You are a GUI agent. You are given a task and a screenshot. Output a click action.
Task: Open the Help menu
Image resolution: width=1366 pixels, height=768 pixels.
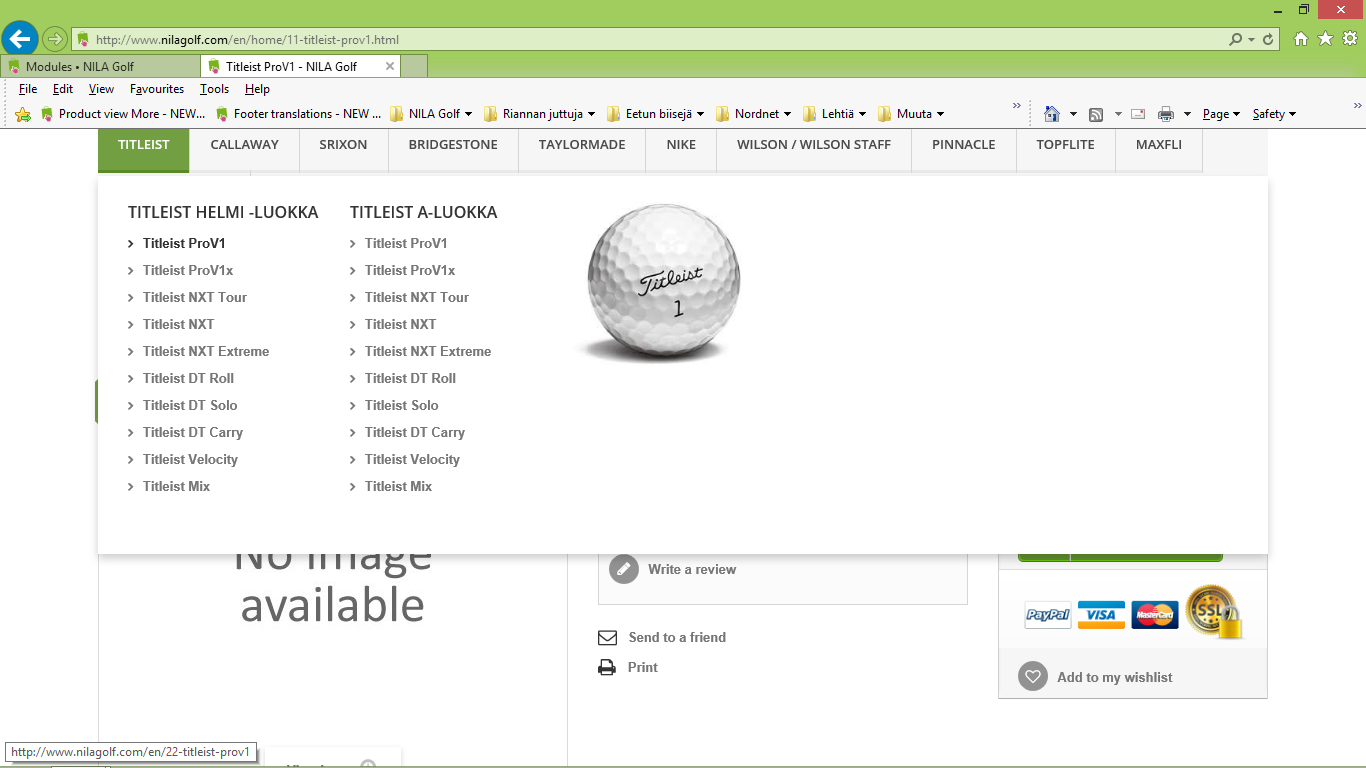[257, 89]
